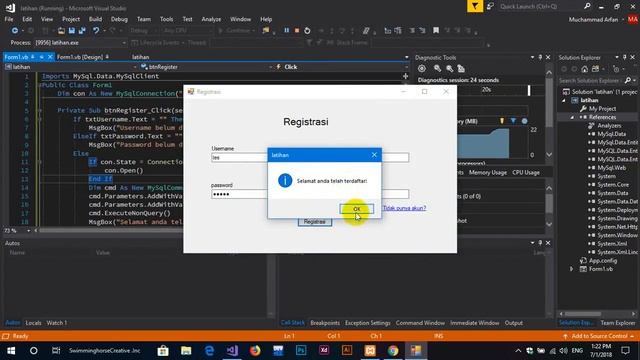Open Google Chrome from the taskbar

click(393, 351)
